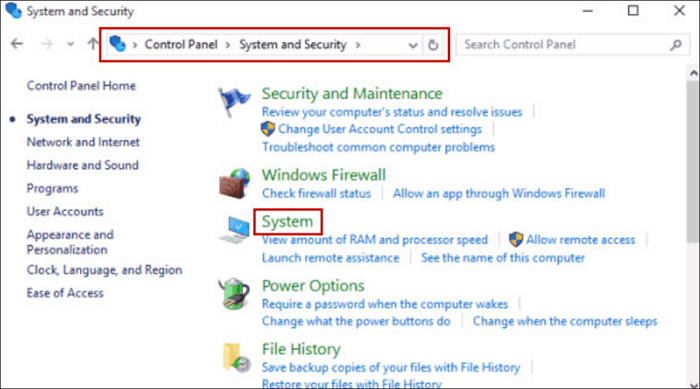Viewport: 700px width, 389px height.
Task: Click the search magnifier icon
Action: [676, 45]
